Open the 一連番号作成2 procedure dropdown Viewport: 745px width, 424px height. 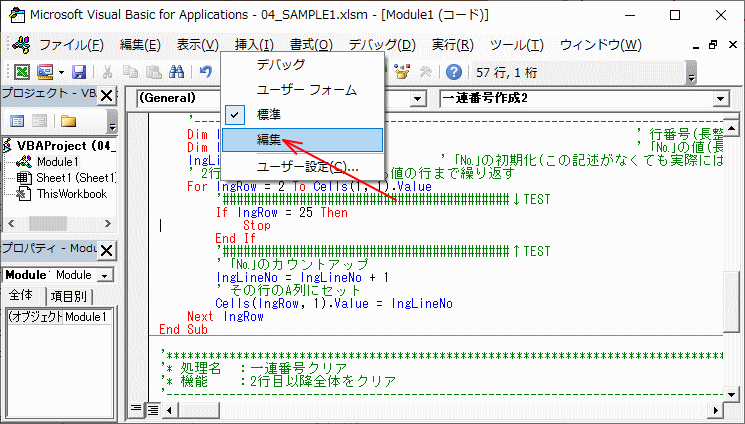click(720, 99)
